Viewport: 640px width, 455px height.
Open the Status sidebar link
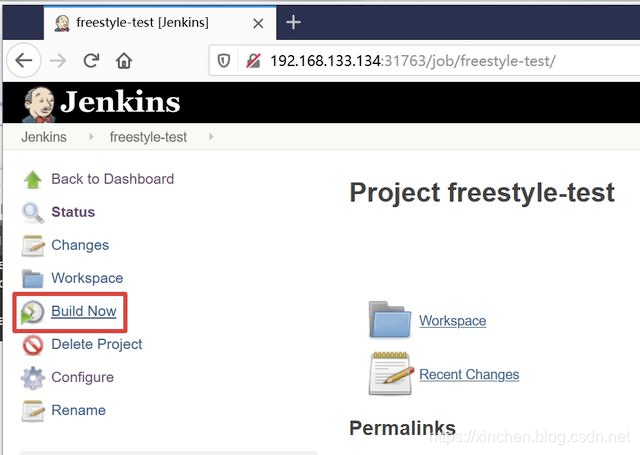tap(73, 212)
